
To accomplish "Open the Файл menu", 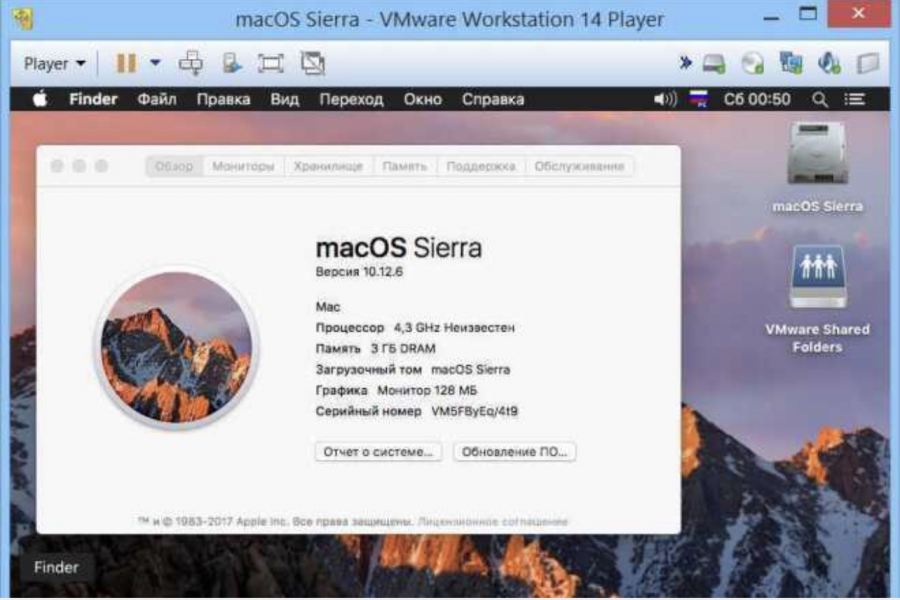I will point(157,99).
